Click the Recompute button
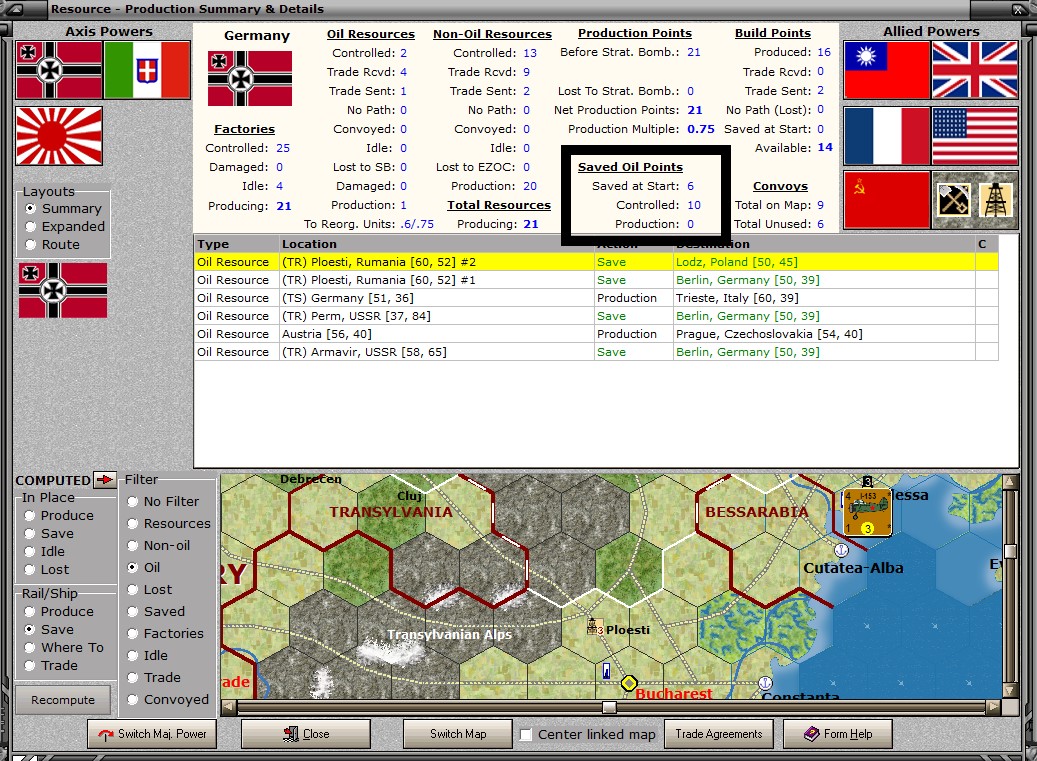The height and width of the screenshot is (761, 1037). [63, 700]
